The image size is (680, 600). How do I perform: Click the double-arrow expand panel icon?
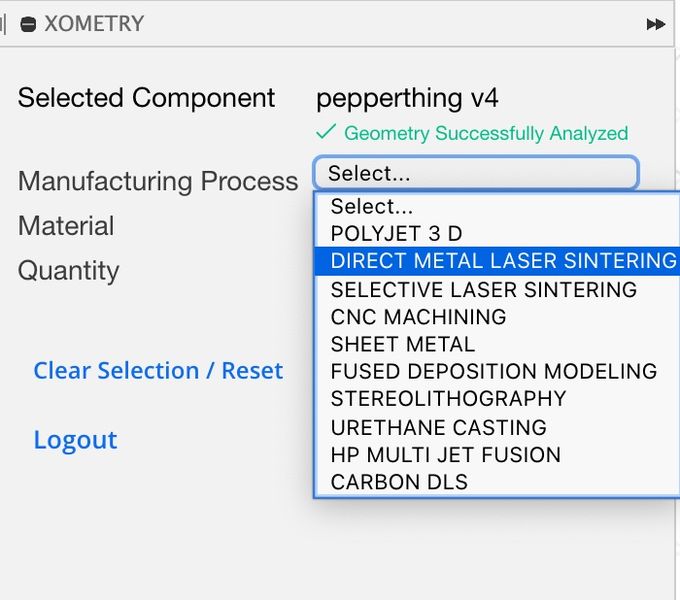click(656, 24)
